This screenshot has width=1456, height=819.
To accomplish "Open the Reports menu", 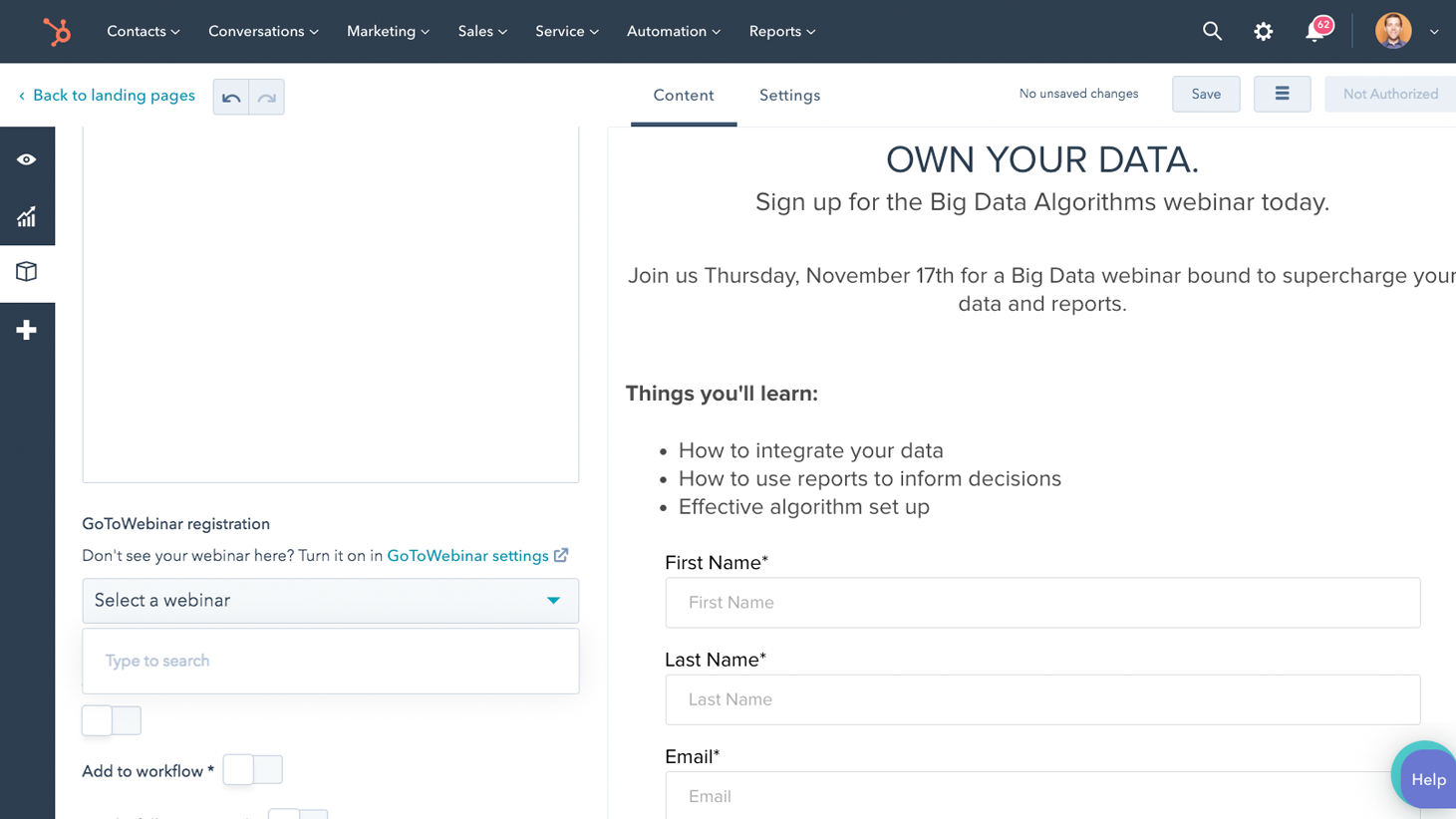I will coord(781,32).
